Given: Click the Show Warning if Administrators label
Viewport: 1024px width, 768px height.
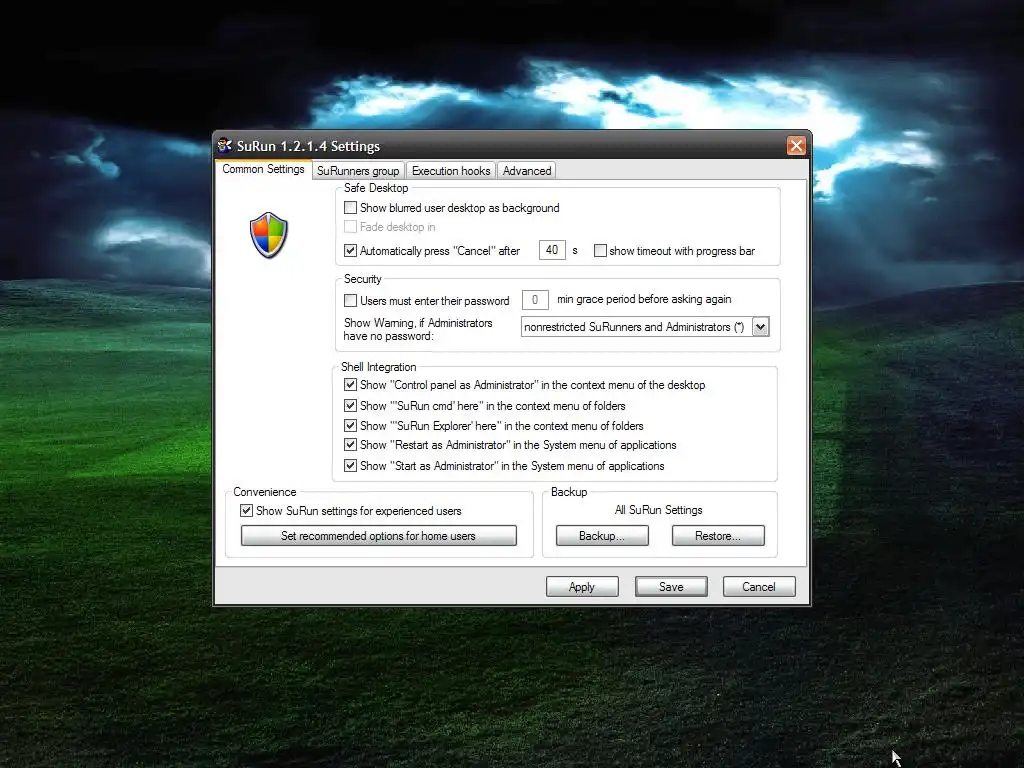Looking at the screenshot, I should (x=418, y=329).
